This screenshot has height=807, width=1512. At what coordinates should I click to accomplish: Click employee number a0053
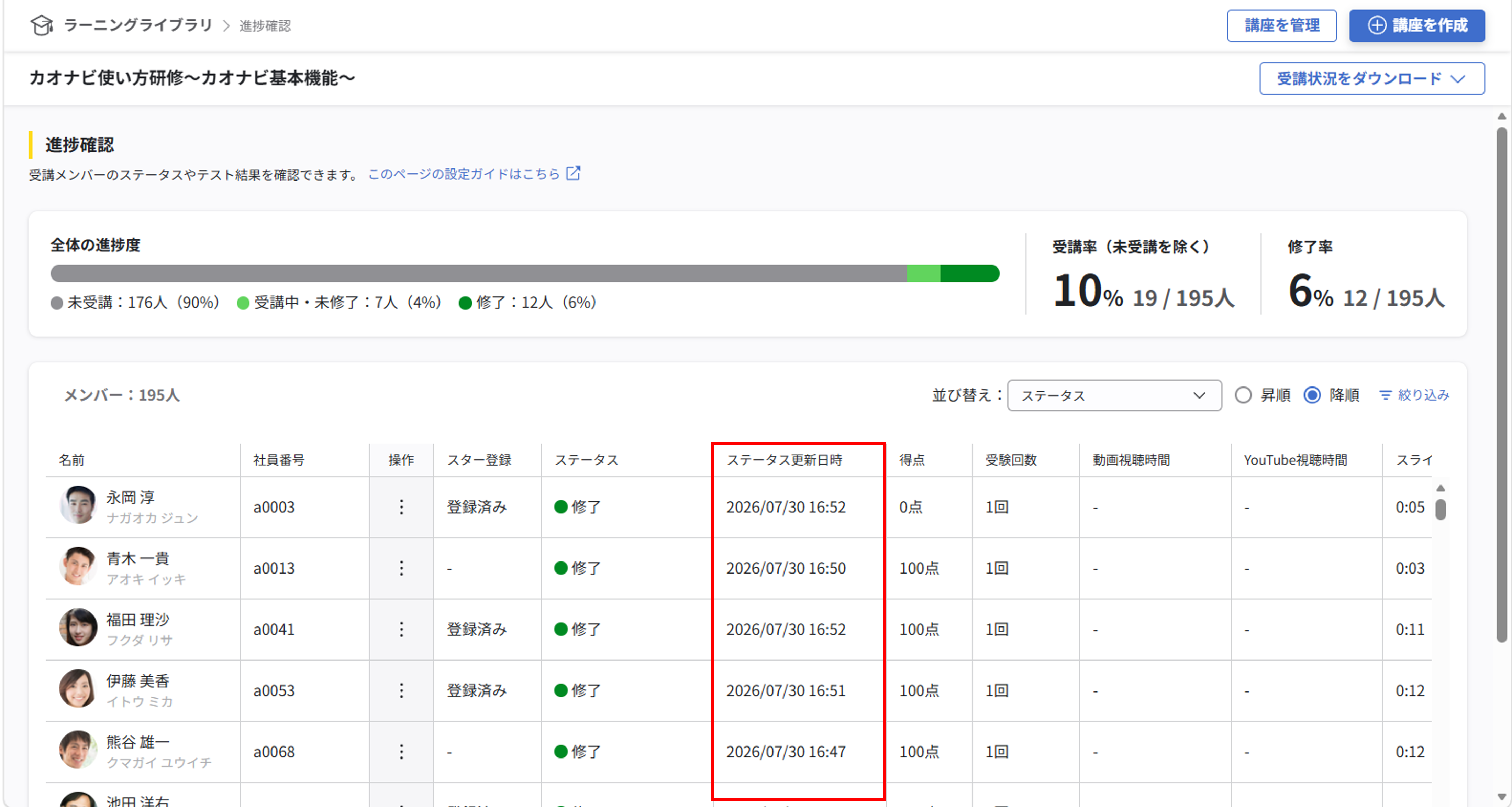[274, 690]
